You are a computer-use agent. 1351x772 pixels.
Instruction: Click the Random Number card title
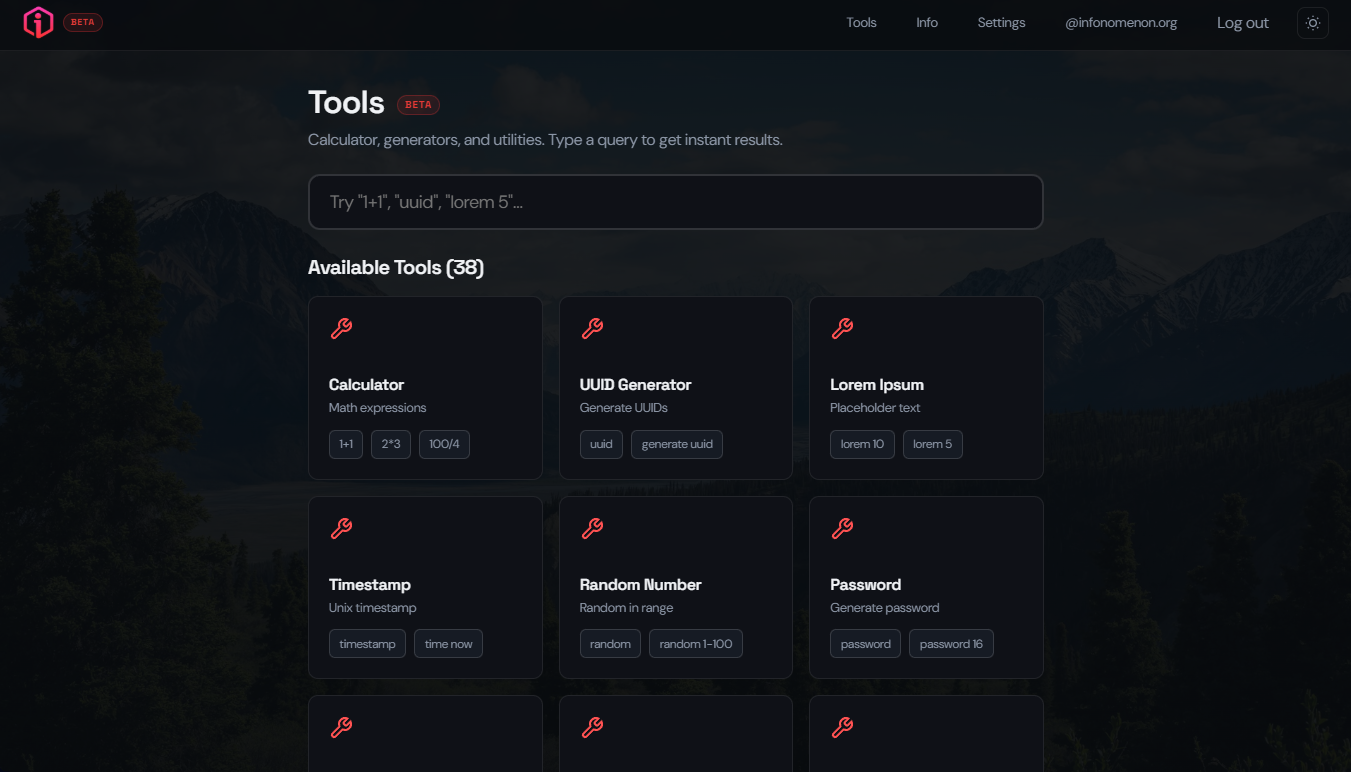pyautogui.click(x=641, y=585)
